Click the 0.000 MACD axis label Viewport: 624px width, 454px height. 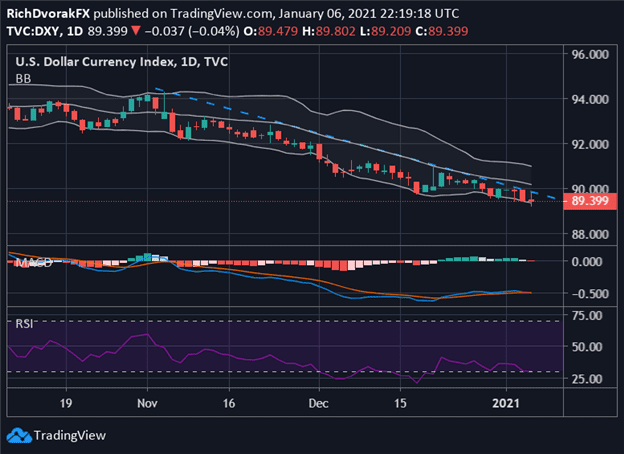pos(587,262)
